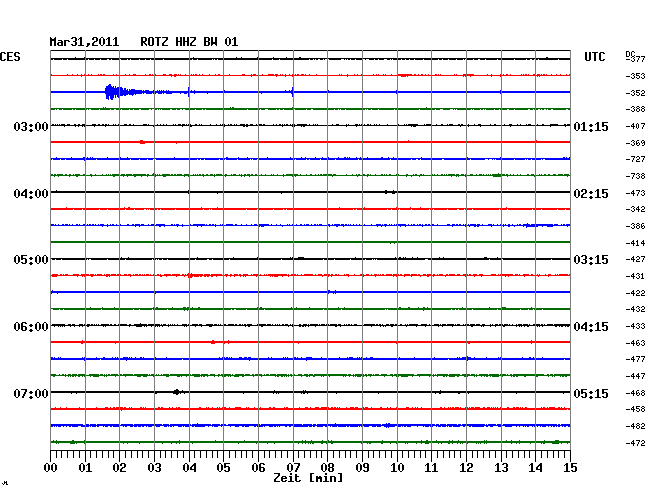Screen dimensions: 650x494
Task: Click minute tick label 06
Action: coord(258,468)
